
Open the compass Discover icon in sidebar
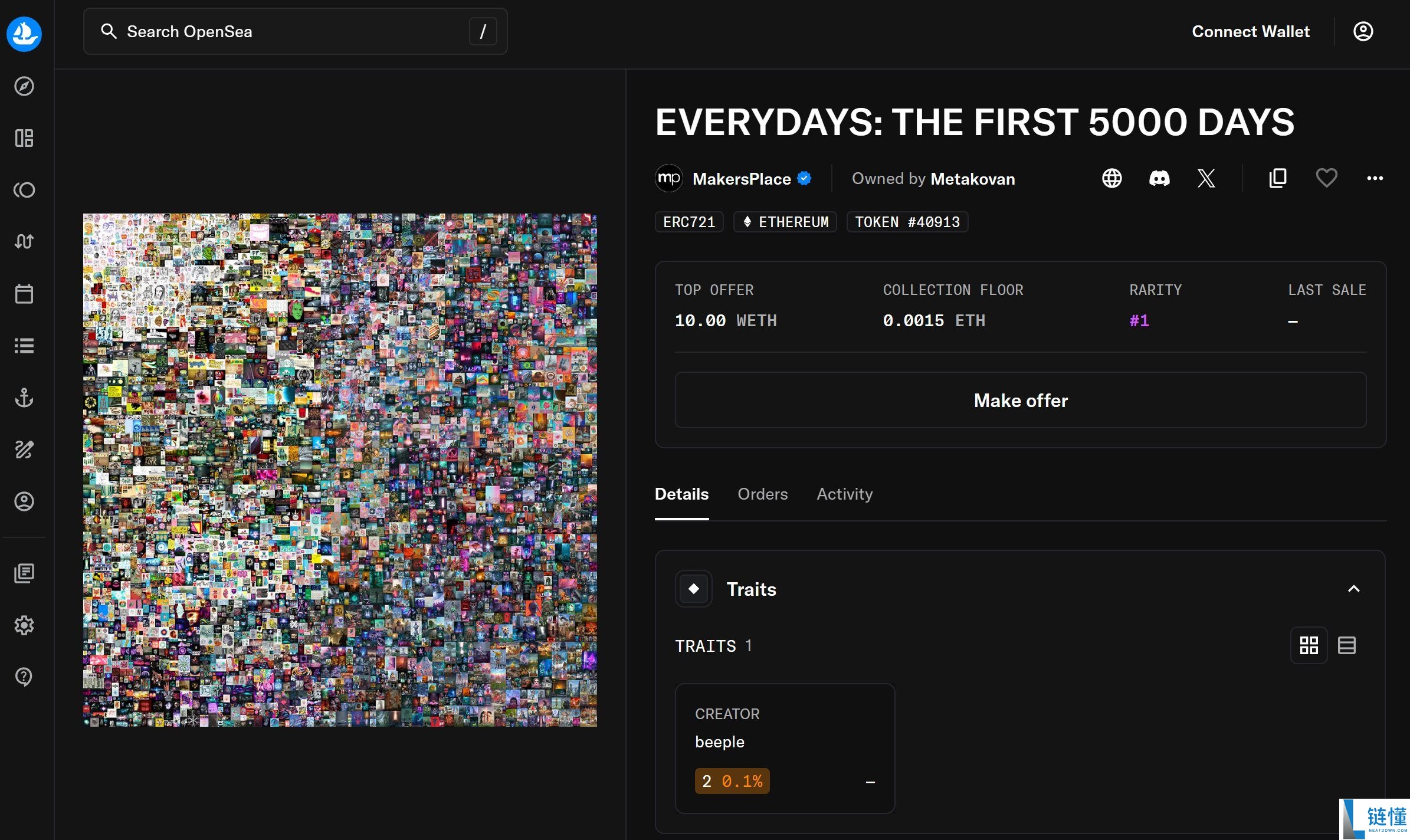[x=24, y=86]
